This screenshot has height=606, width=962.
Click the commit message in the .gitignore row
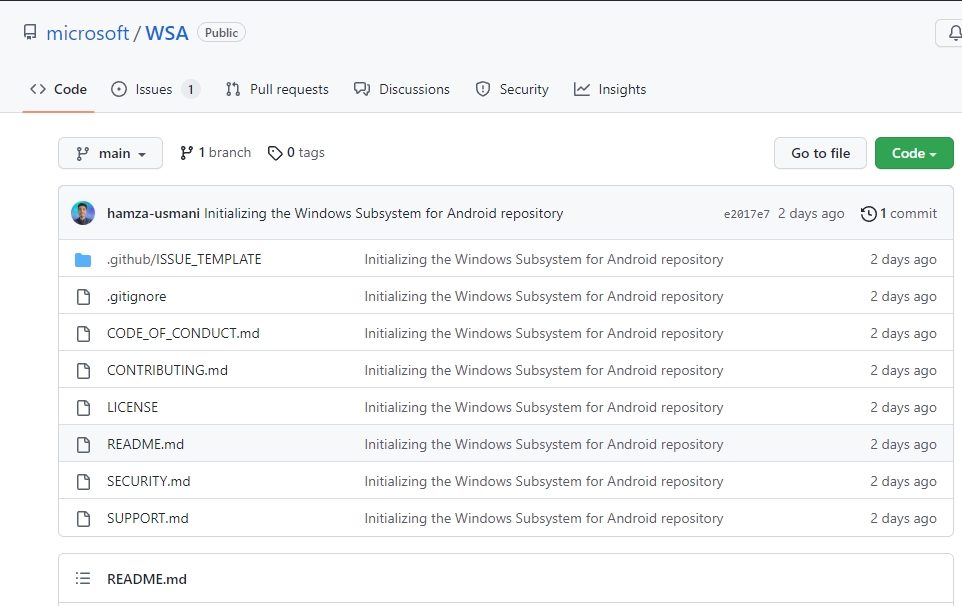click(x=544, y=296)
